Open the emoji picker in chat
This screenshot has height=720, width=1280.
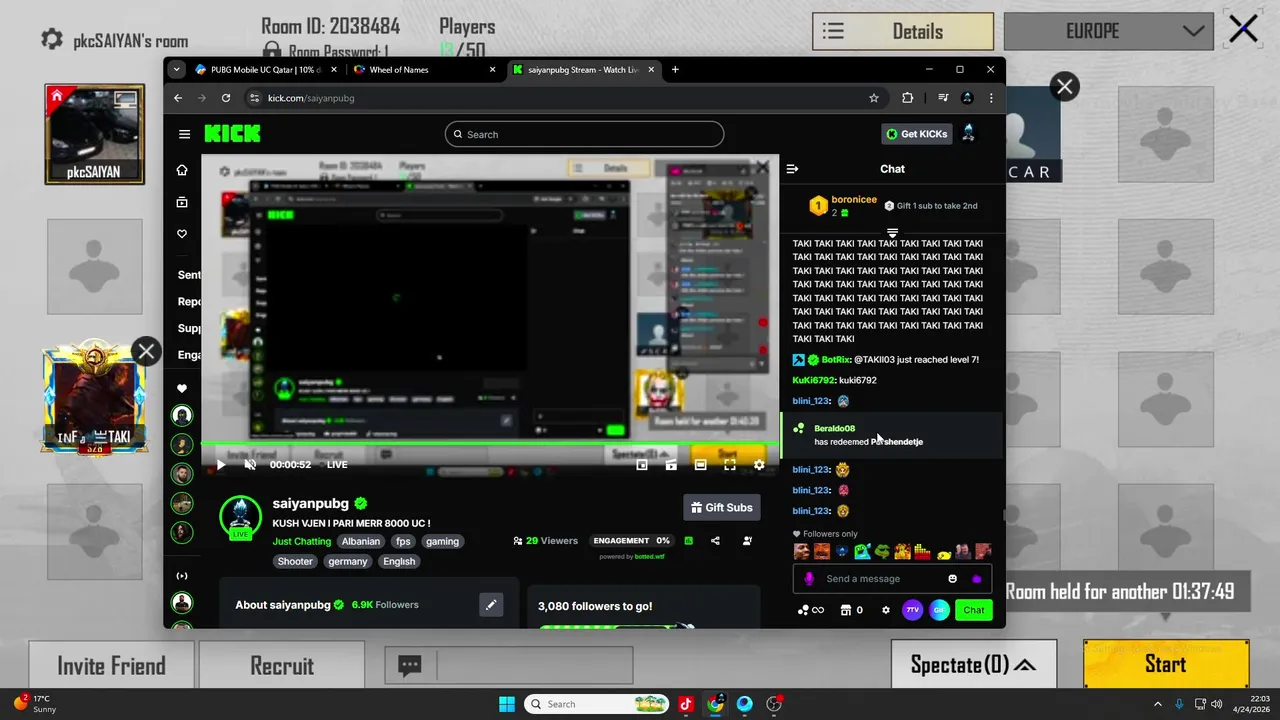tap(952, 579)
